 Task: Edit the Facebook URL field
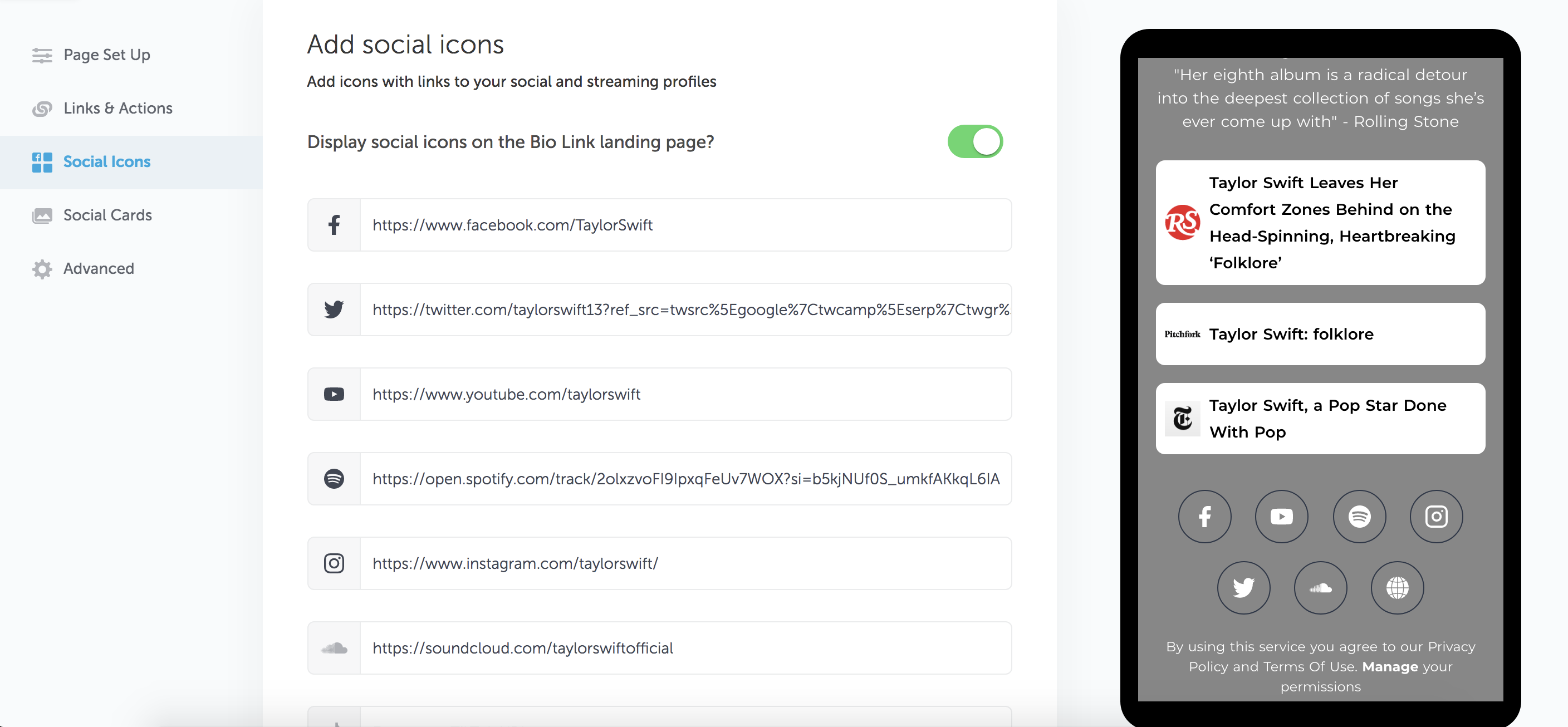point(685,225)
